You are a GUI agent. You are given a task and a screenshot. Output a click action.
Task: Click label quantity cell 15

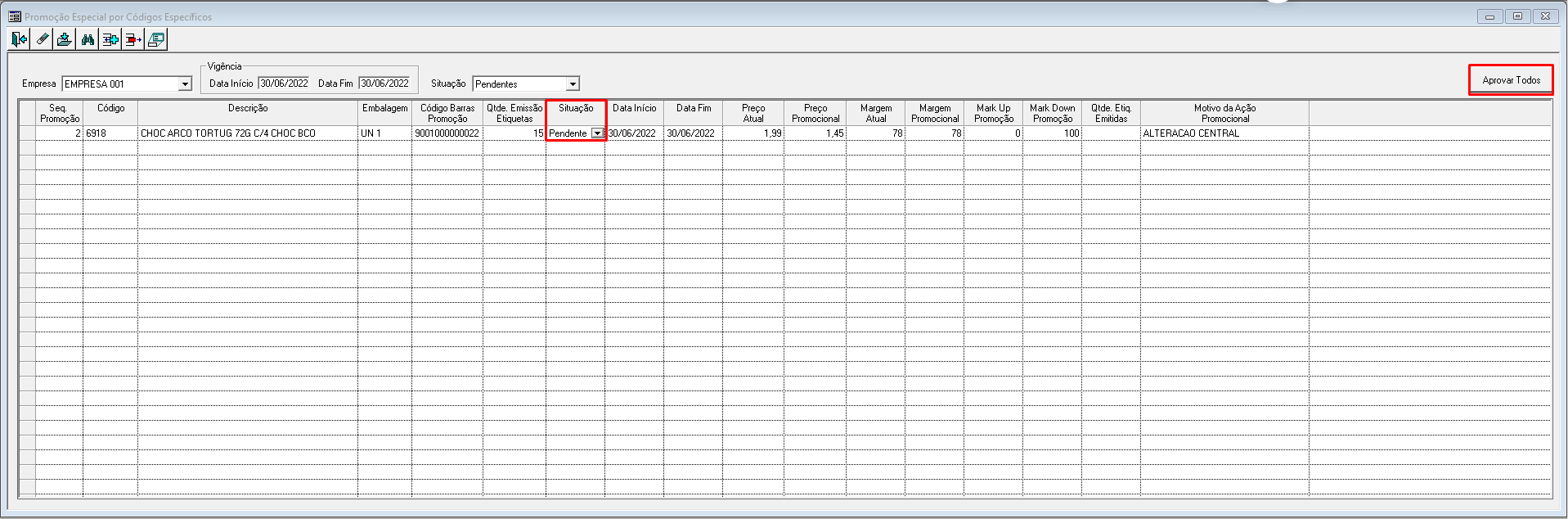(514, 133)
